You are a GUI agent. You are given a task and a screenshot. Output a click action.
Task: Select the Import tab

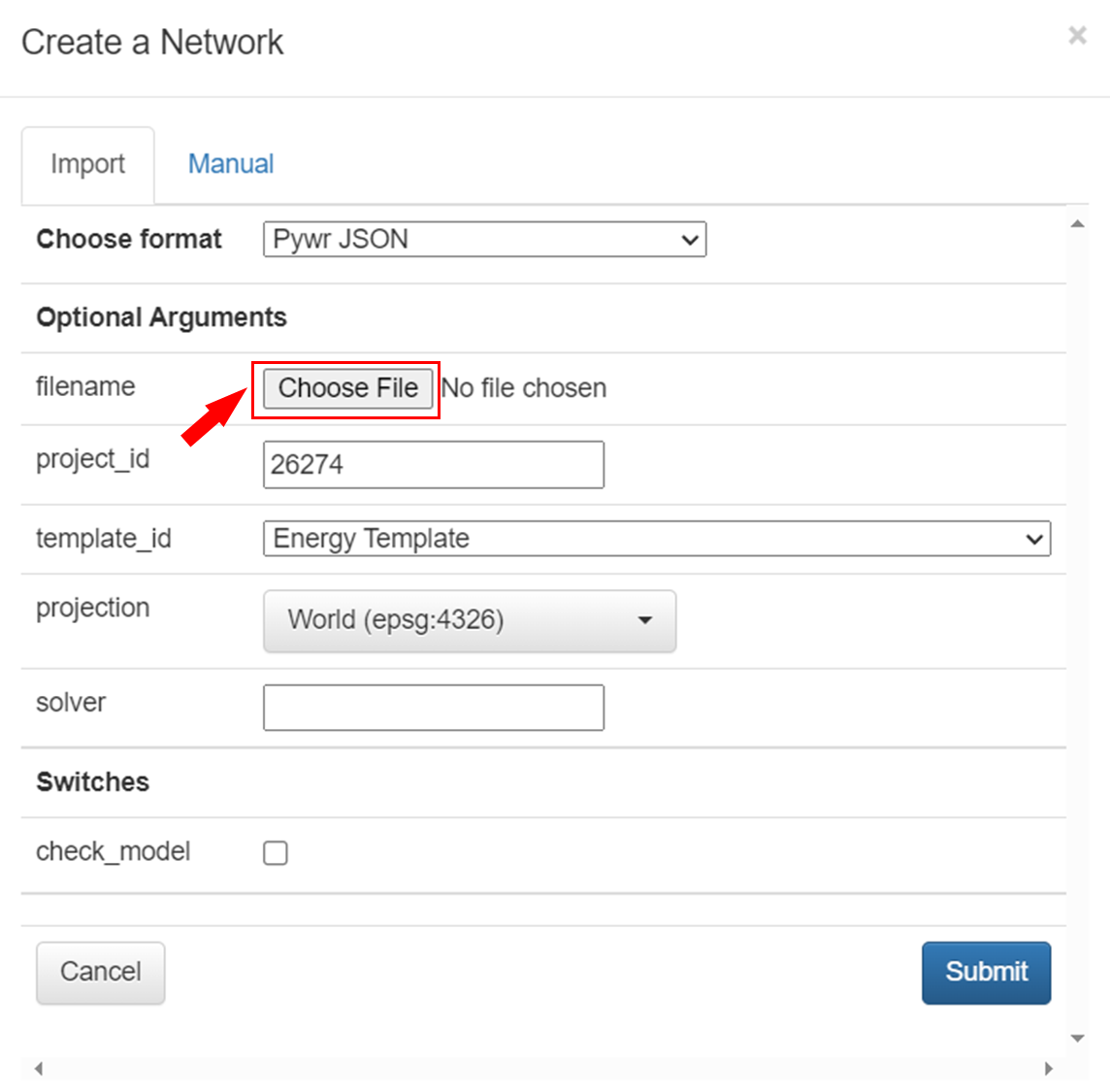pos(87,164)
